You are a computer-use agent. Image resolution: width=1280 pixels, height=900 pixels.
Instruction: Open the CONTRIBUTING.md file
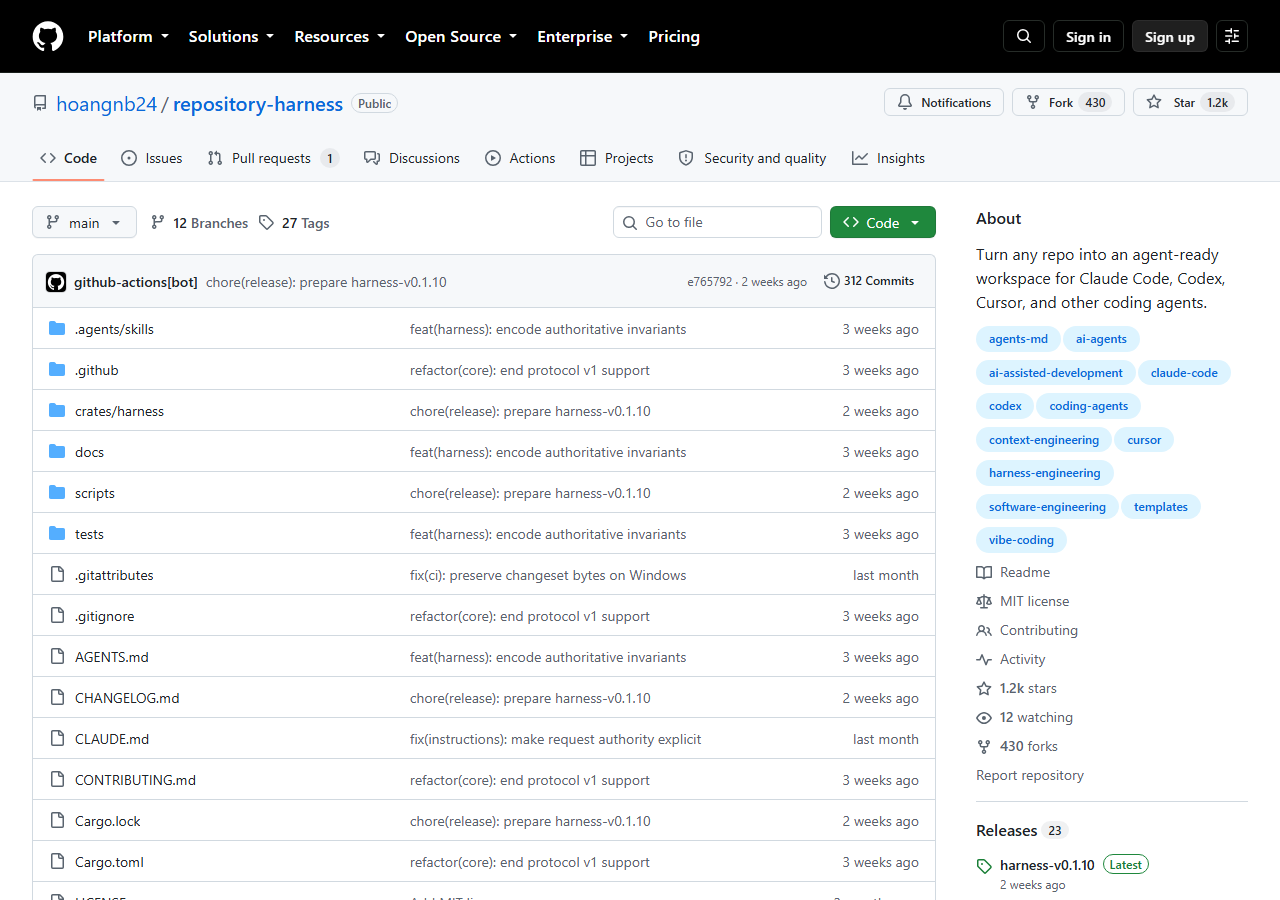pyautogui.click(x=135, y=780)
